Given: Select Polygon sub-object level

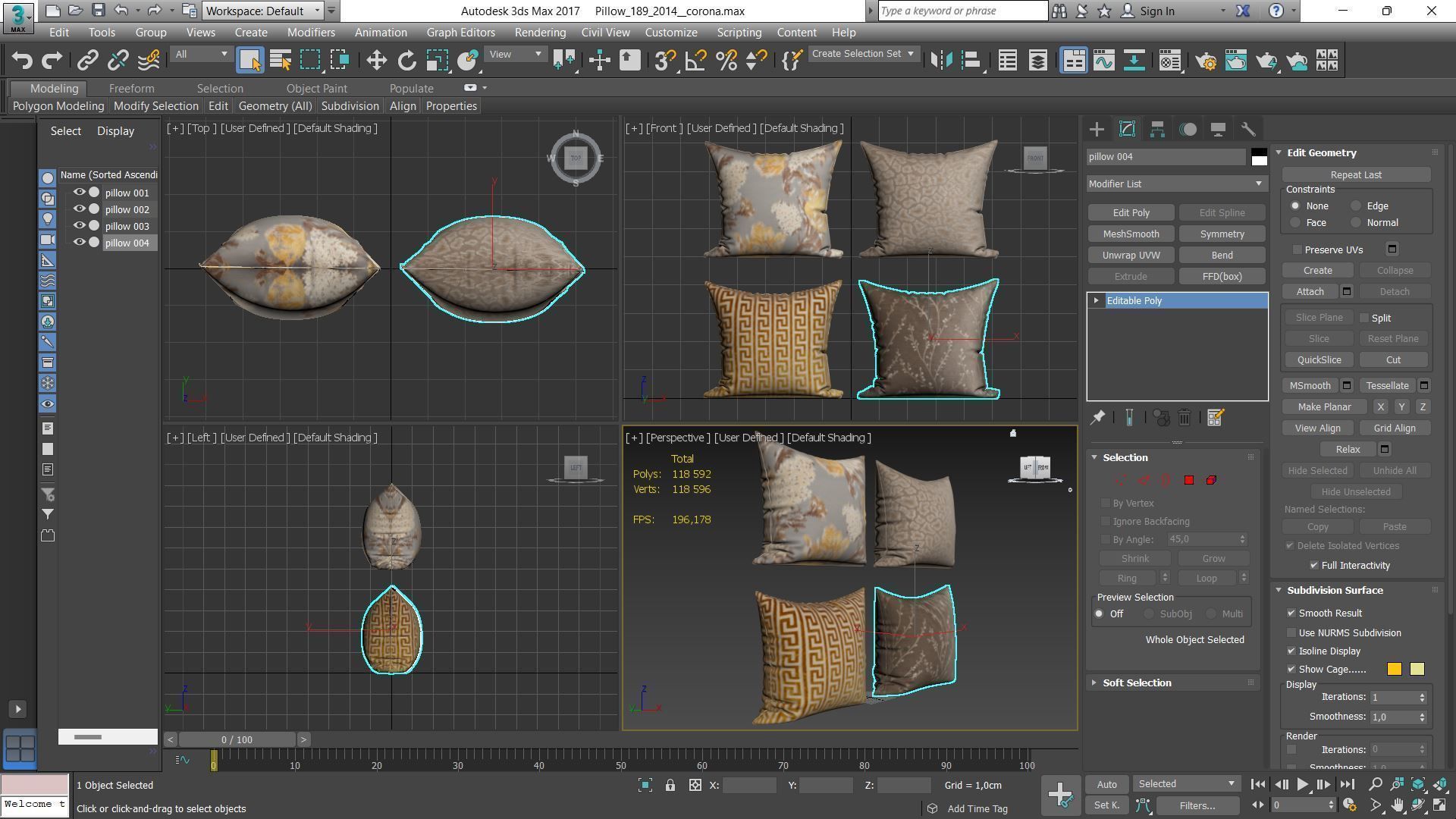Looking at the screenshot, I should pyautogui.click(x=1189, y=480).
